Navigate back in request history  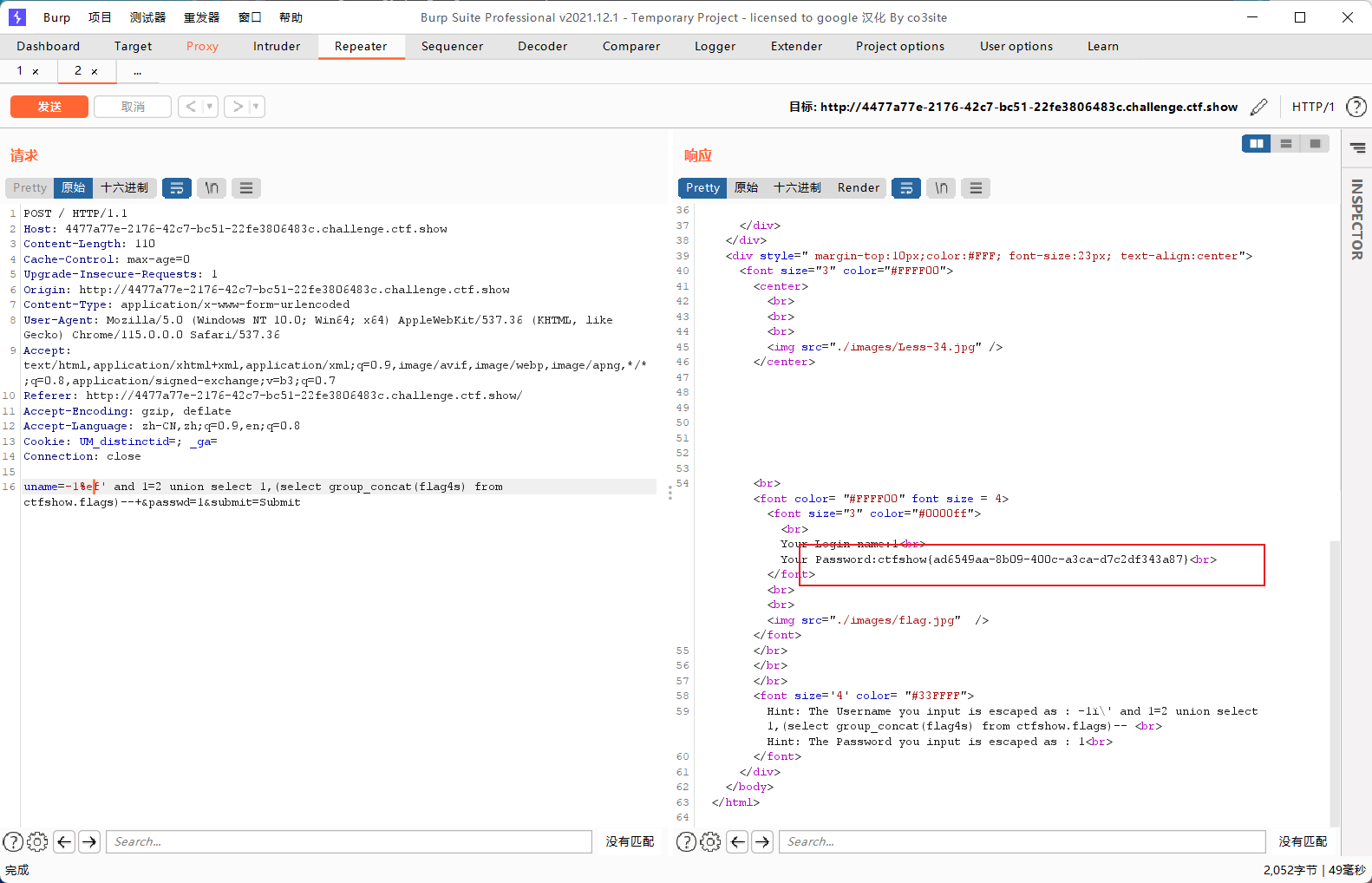coord(191,107)
